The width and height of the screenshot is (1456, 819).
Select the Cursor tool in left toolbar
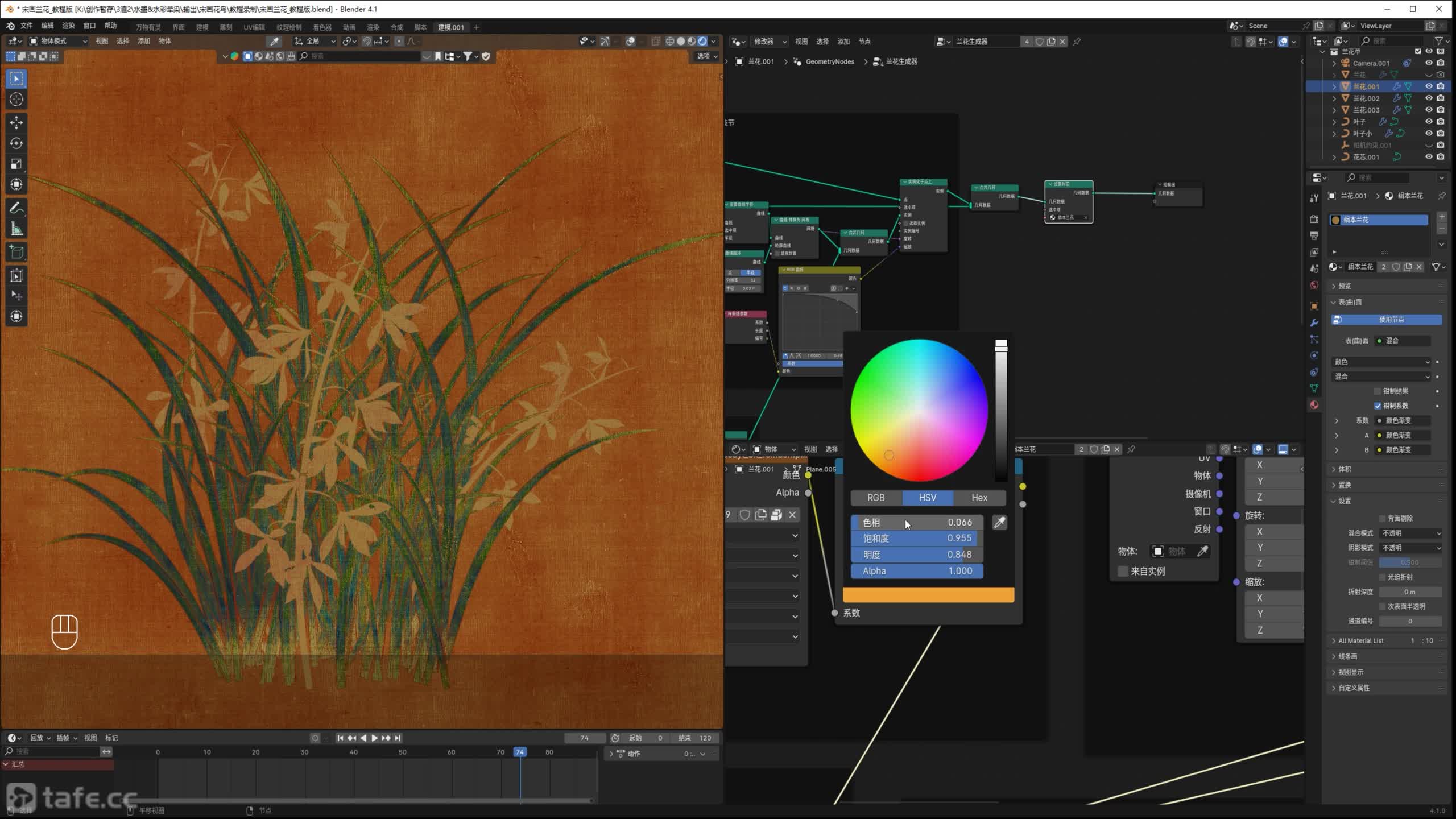click(16, 99)
